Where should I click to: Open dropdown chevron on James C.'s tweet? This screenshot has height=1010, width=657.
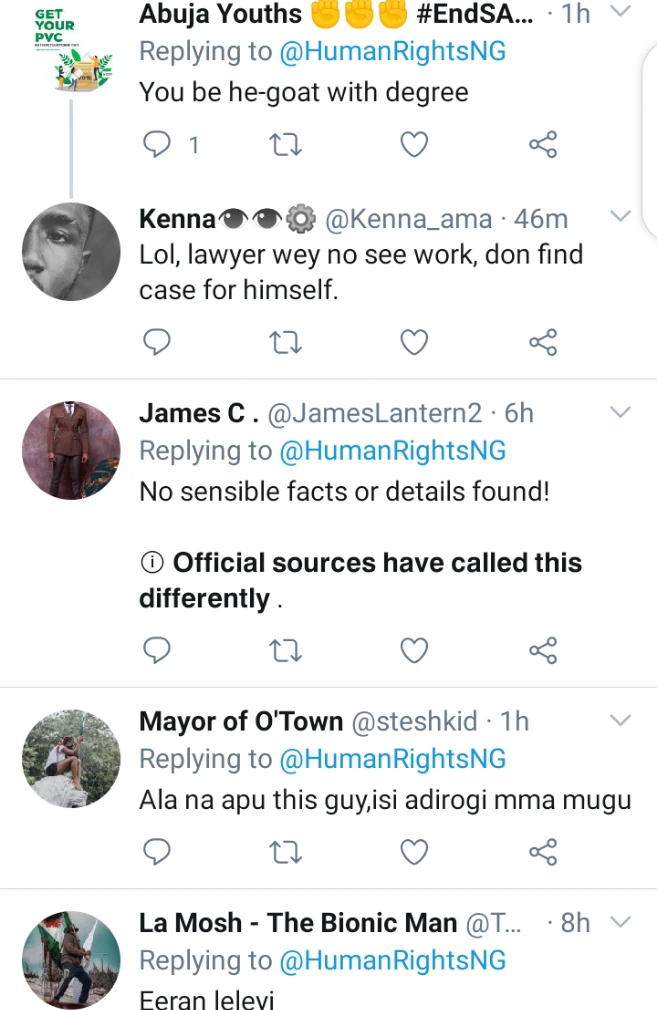(620, 412)
